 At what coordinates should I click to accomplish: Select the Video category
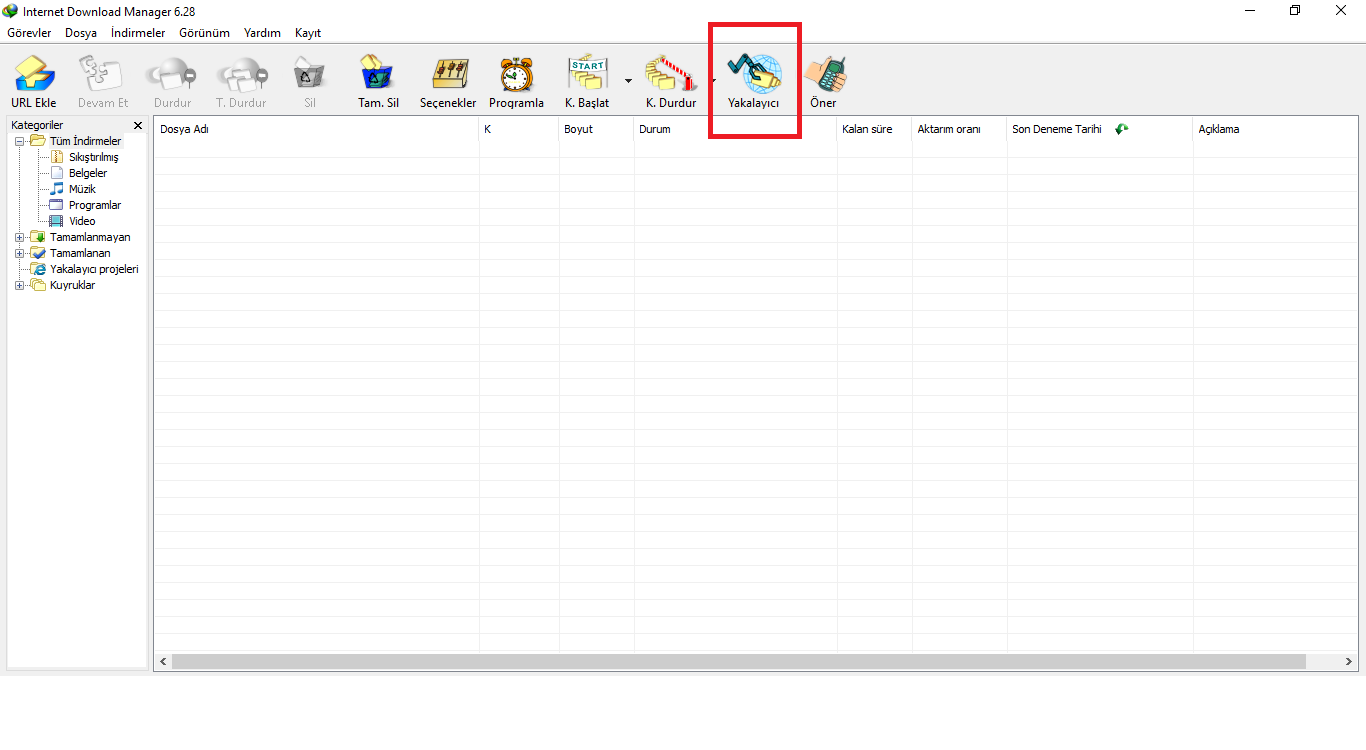coord(82,221)
